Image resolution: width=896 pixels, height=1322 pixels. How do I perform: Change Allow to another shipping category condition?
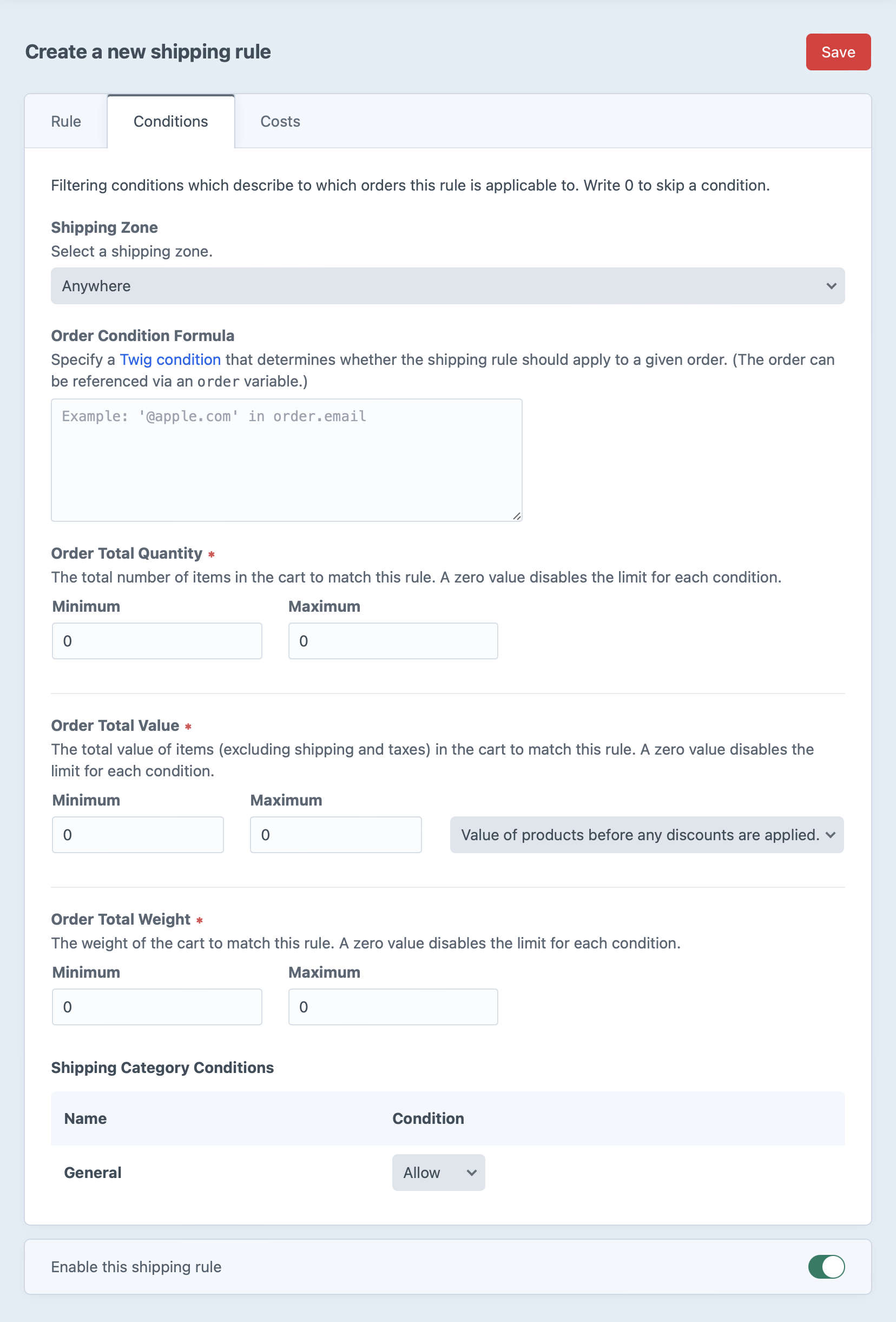[x=438, y=1173]
